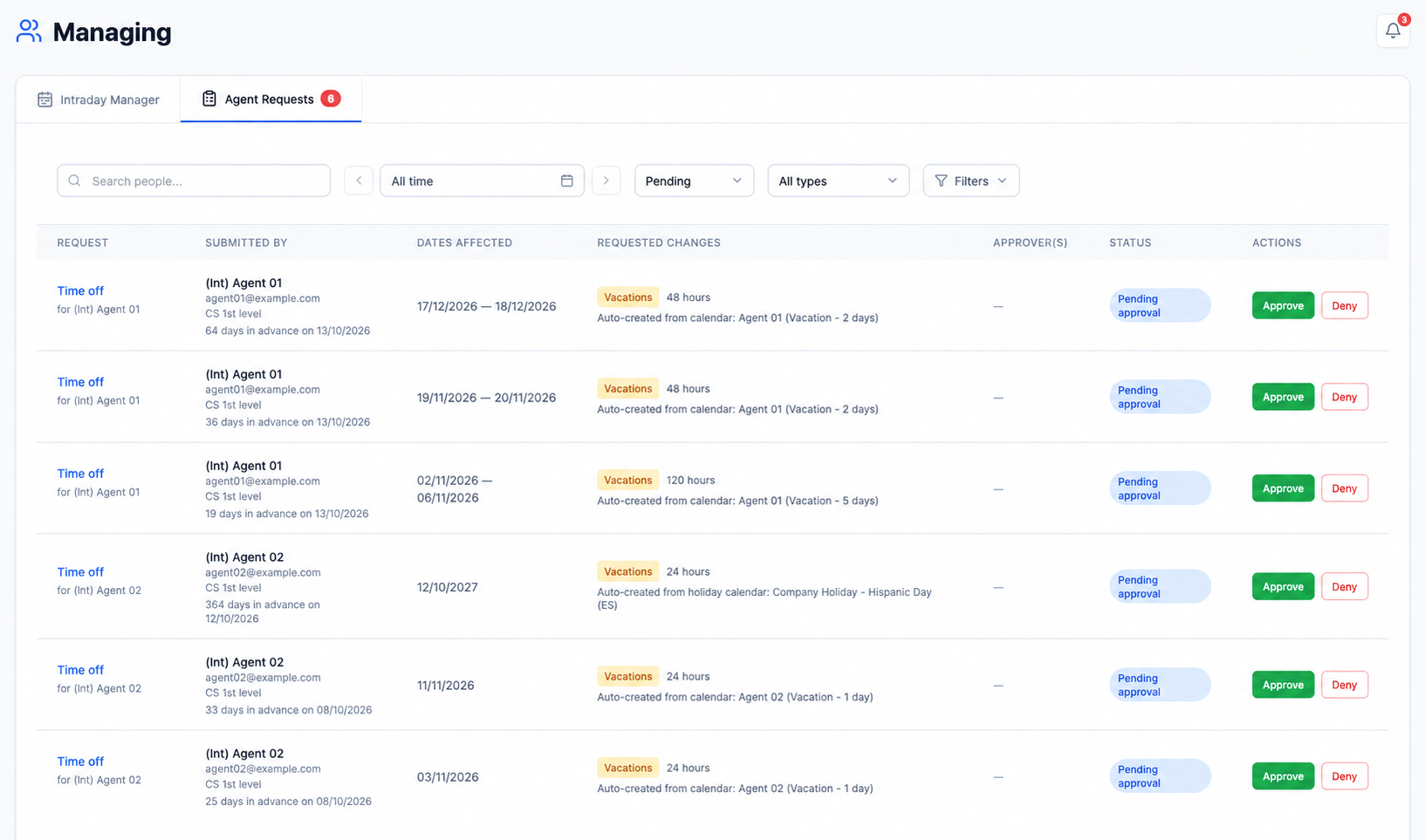Switch to Intraday Manager tab
The image size is (1425, 840).
click(99, 99)
